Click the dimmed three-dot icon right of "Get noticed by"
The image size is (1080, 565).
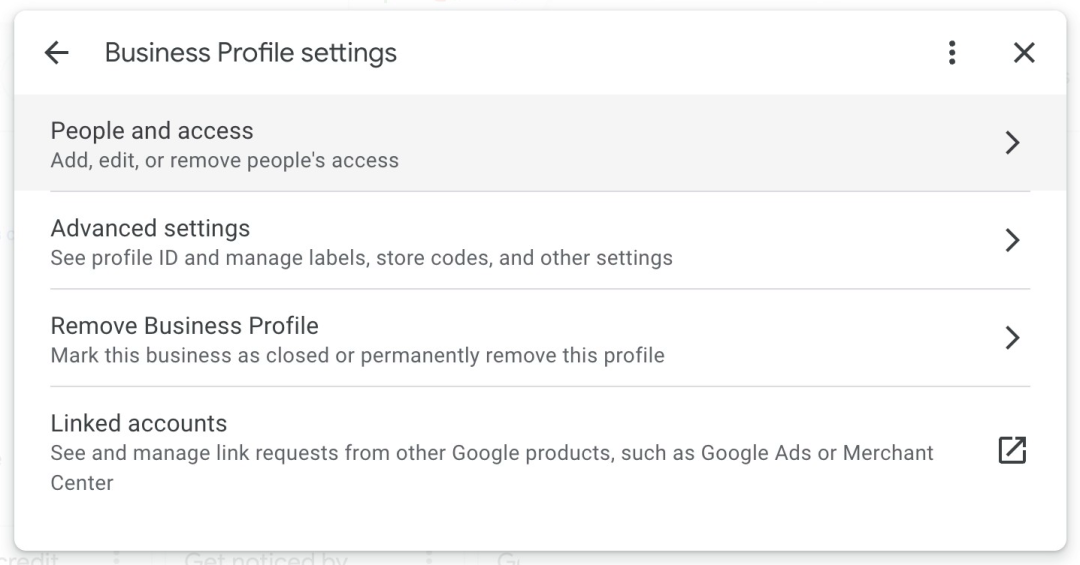tap(430, 559)
